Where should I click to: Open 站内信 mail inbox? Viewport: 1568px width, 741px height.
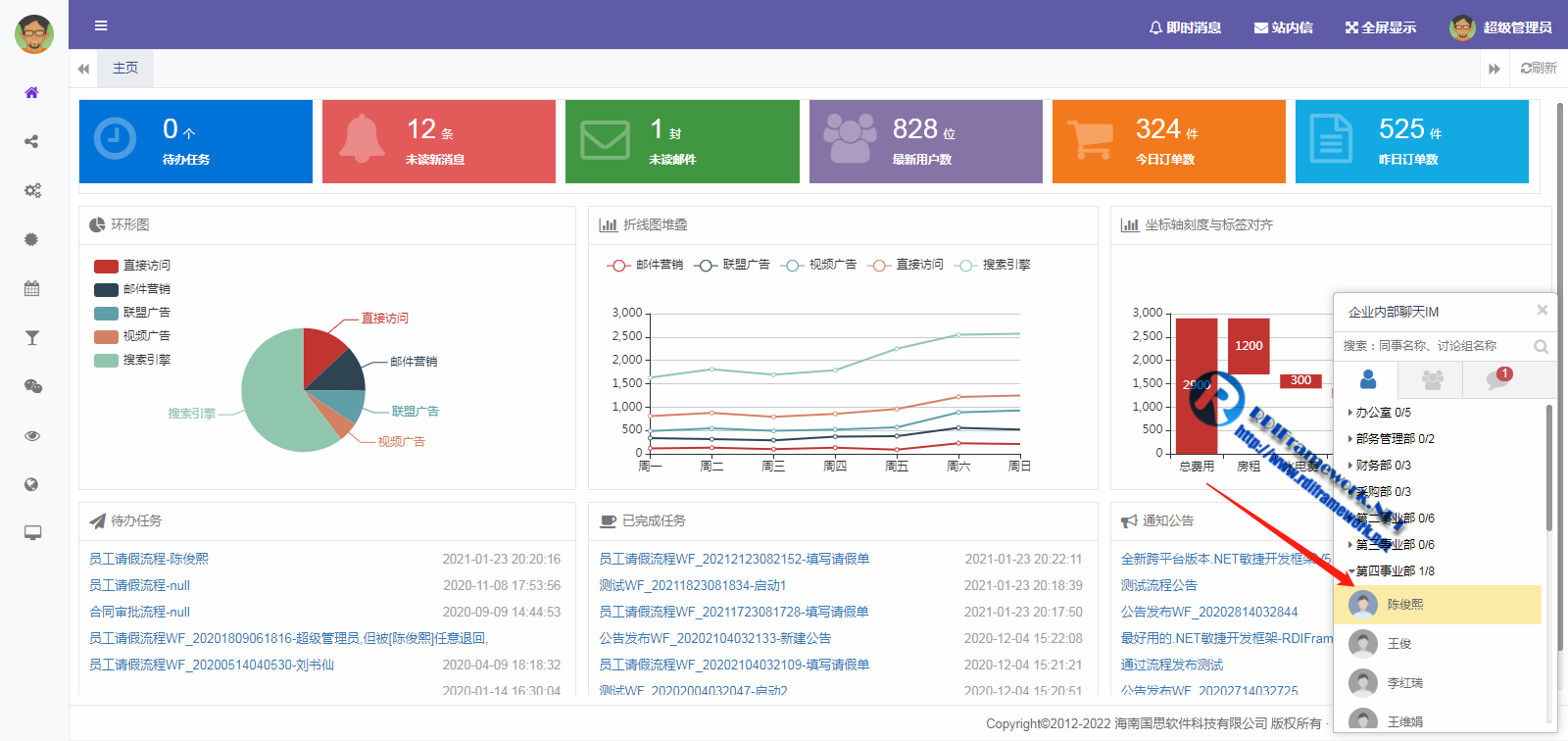tap(1284, 27)
